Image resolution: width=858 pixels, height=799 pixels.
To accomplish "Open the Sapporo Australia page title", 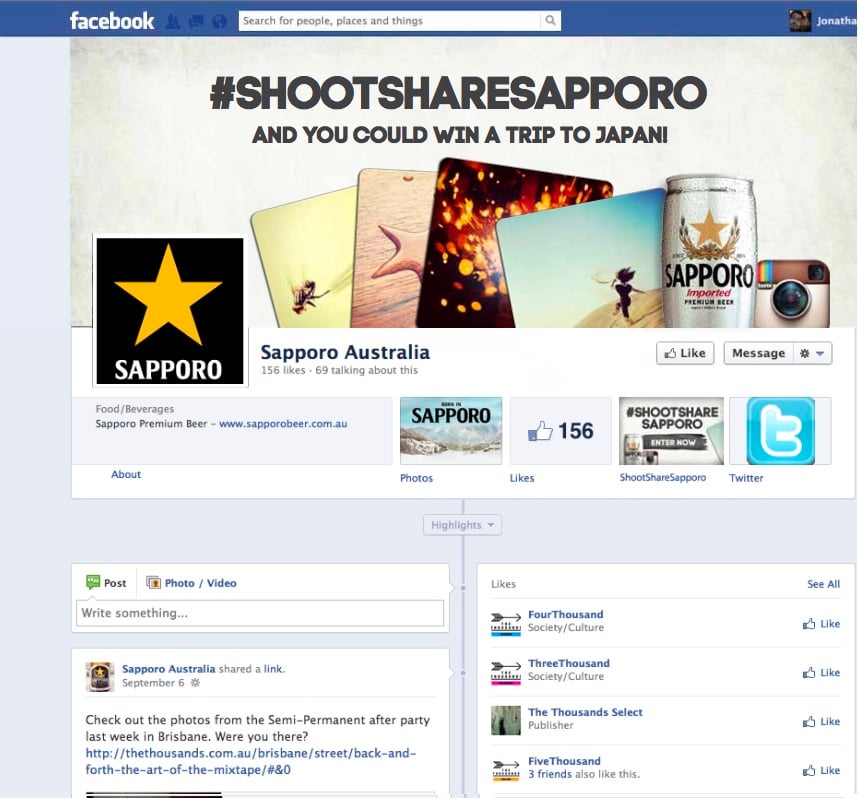I will click(345, 352).
